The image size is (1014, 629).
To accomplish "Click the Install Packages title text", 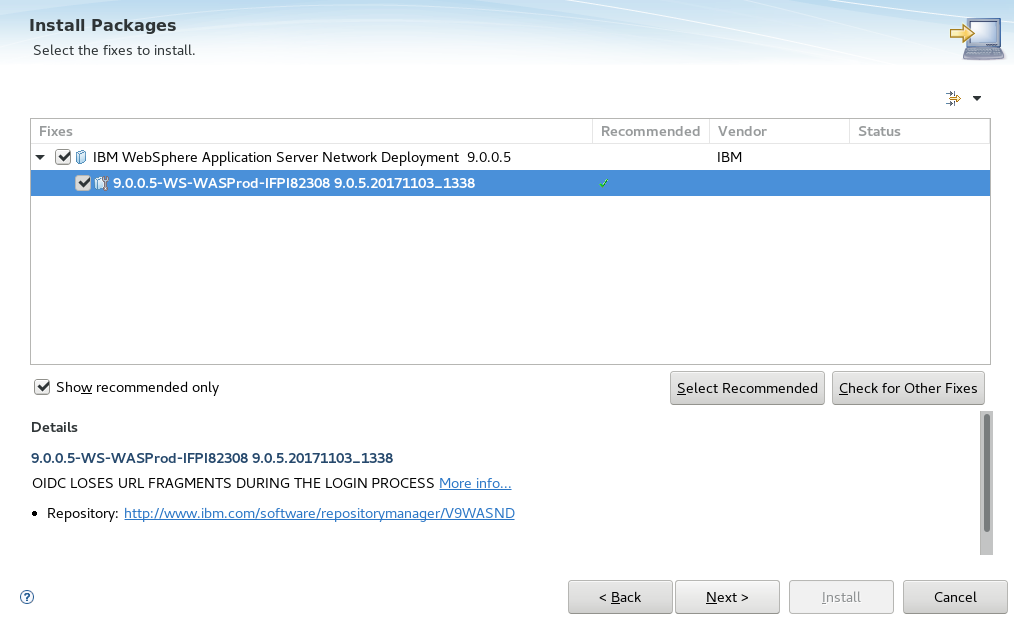I will [x=102, y=25].
